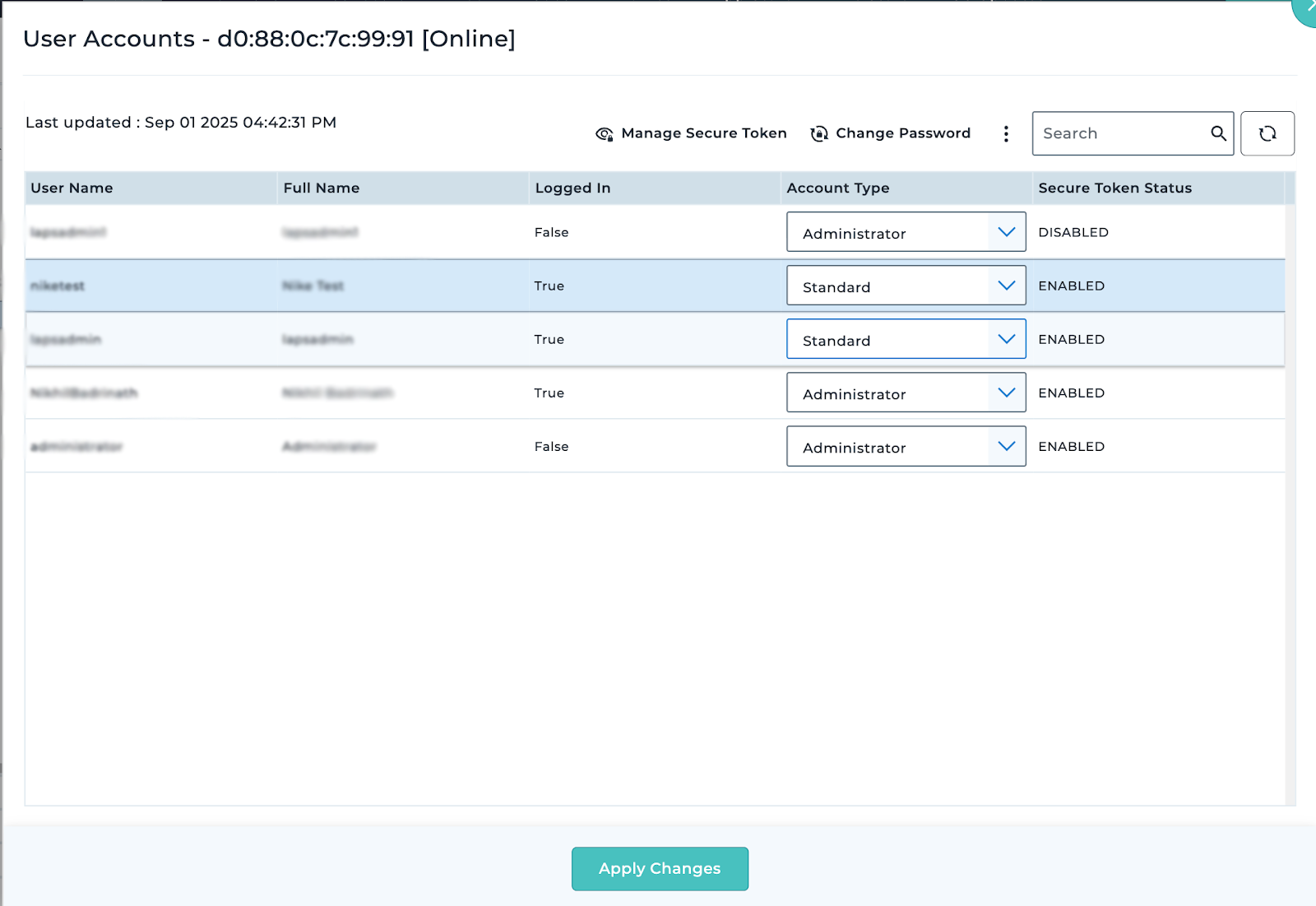Open Standard dropdown in third row
Viewport: 1316px width, 906px height.
[906, 339]
